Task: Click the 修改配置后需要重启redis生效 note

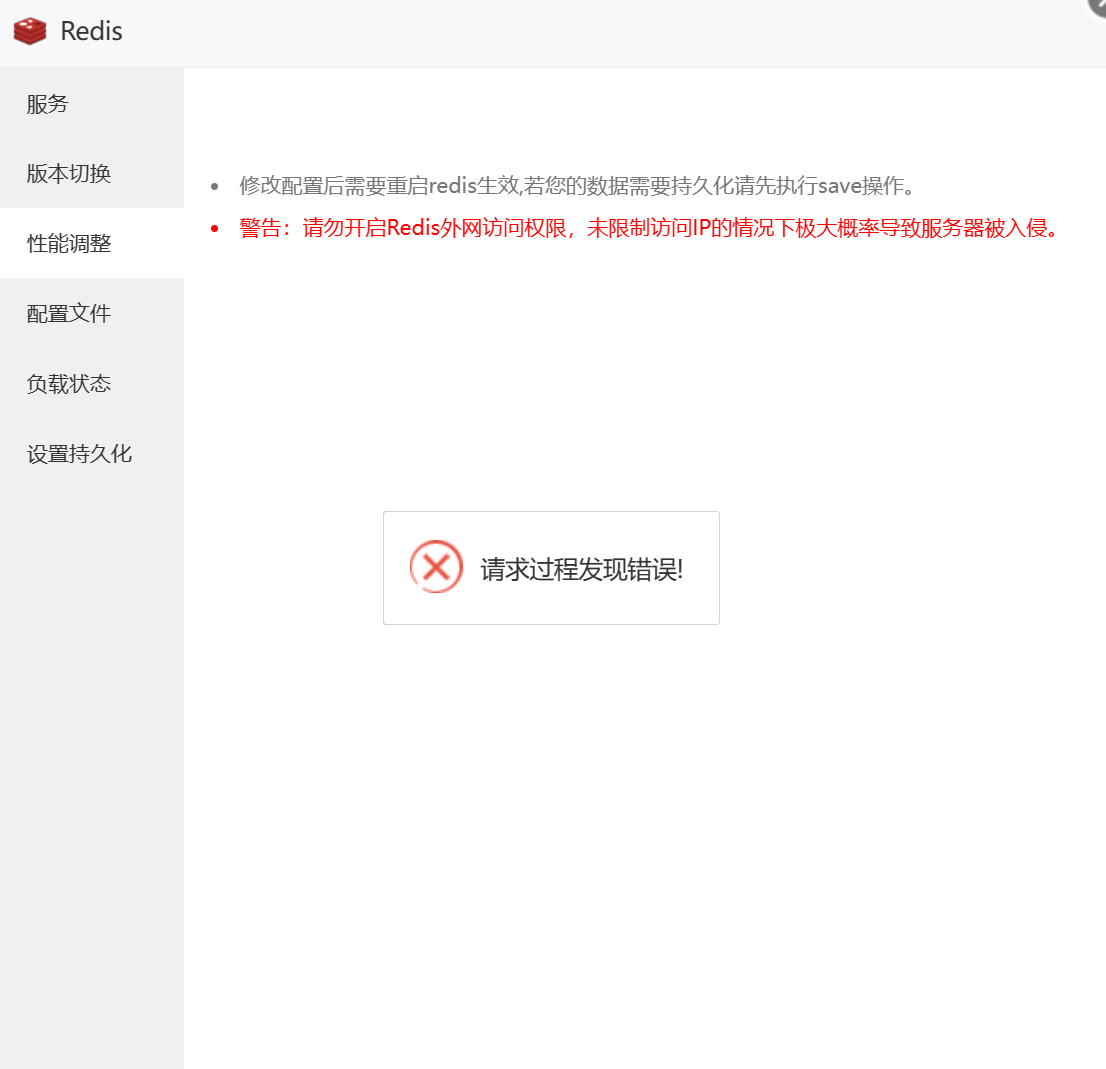Action: pos(577,185)
